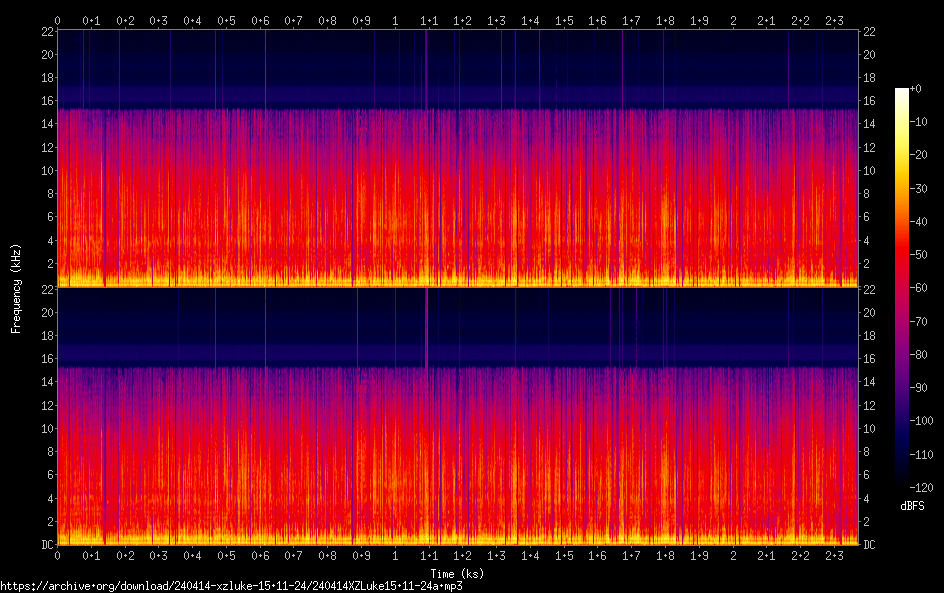Click the dBFS color gradient scale bar
944x593 pixels.
(x=902, y=288)
